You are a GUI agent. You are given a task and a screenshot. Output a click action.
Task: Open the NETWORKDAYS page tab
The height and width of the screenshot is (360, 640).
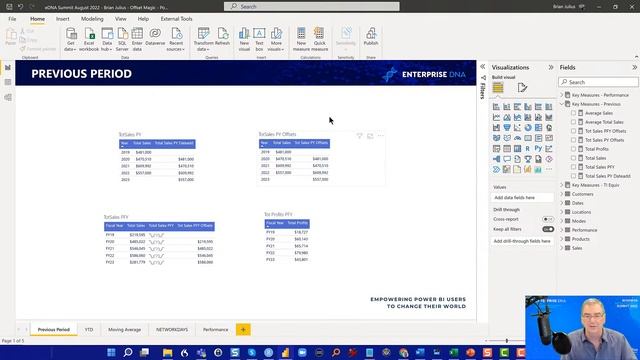pos(172,329)
